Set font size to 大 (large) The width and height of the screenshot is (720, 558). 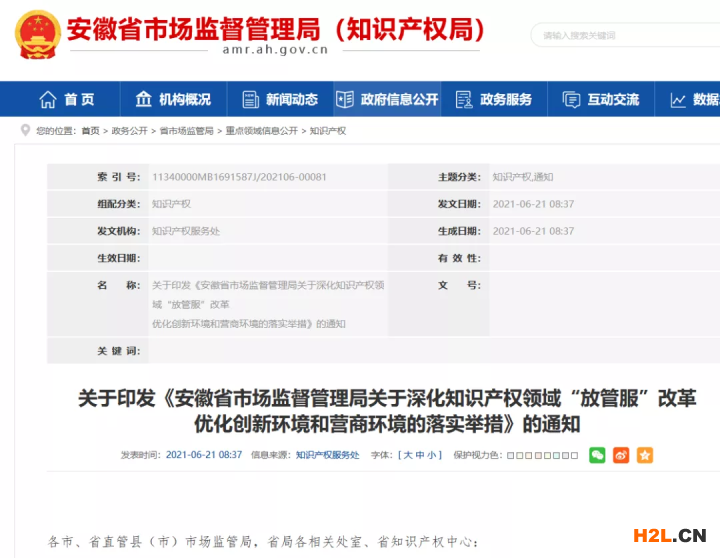[x=407, y=455]
